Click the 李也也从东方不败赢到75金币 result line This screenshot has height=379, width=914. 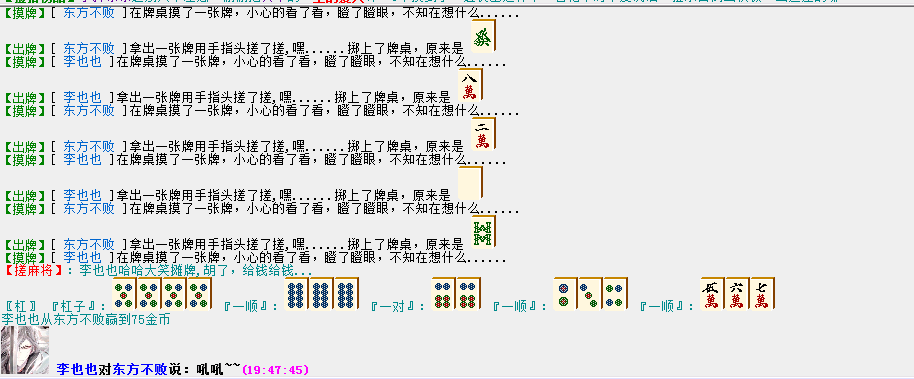[x=86, y=320]
